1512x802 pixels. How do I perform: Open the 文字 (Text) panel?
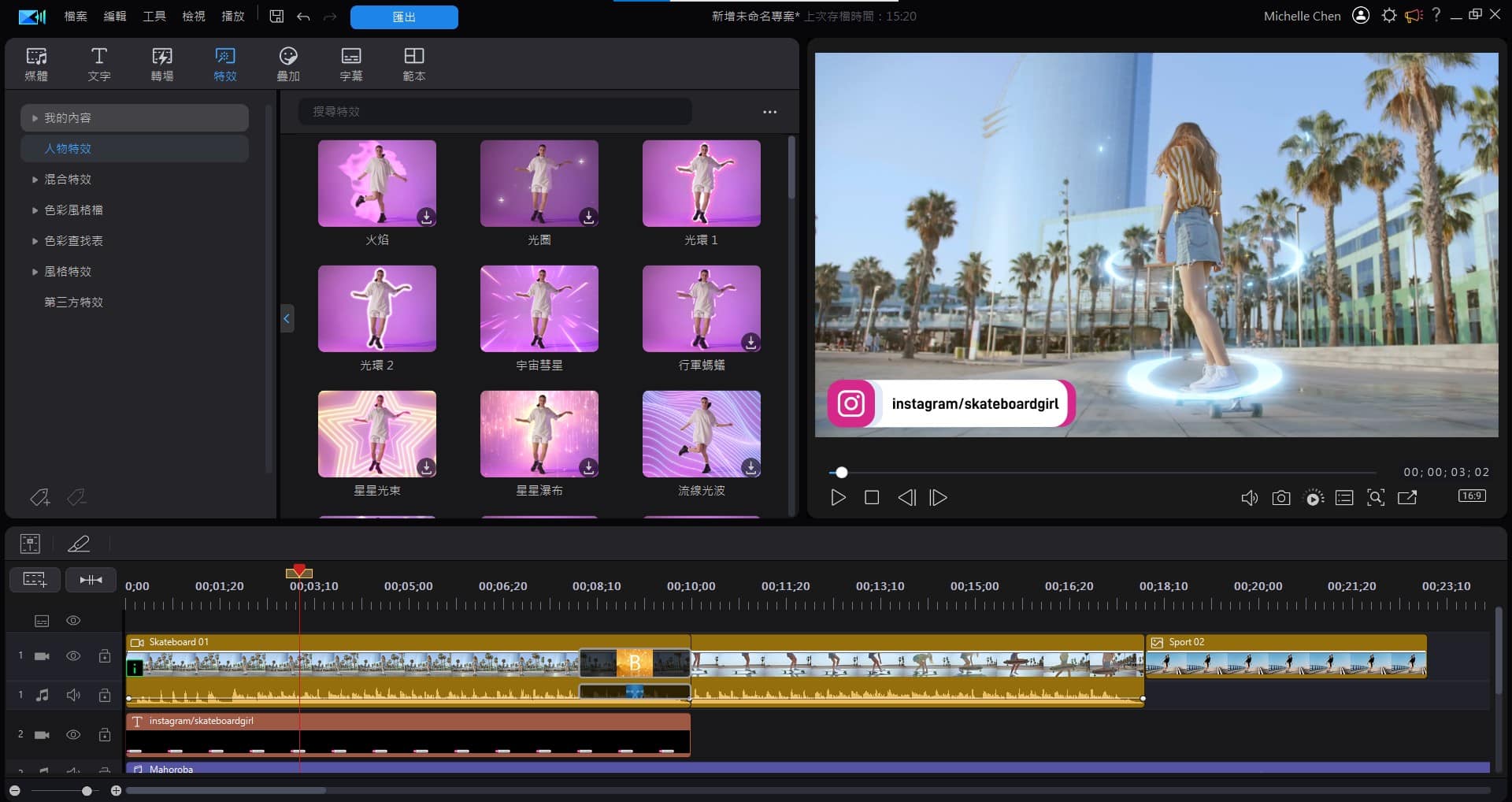(99, 63)
